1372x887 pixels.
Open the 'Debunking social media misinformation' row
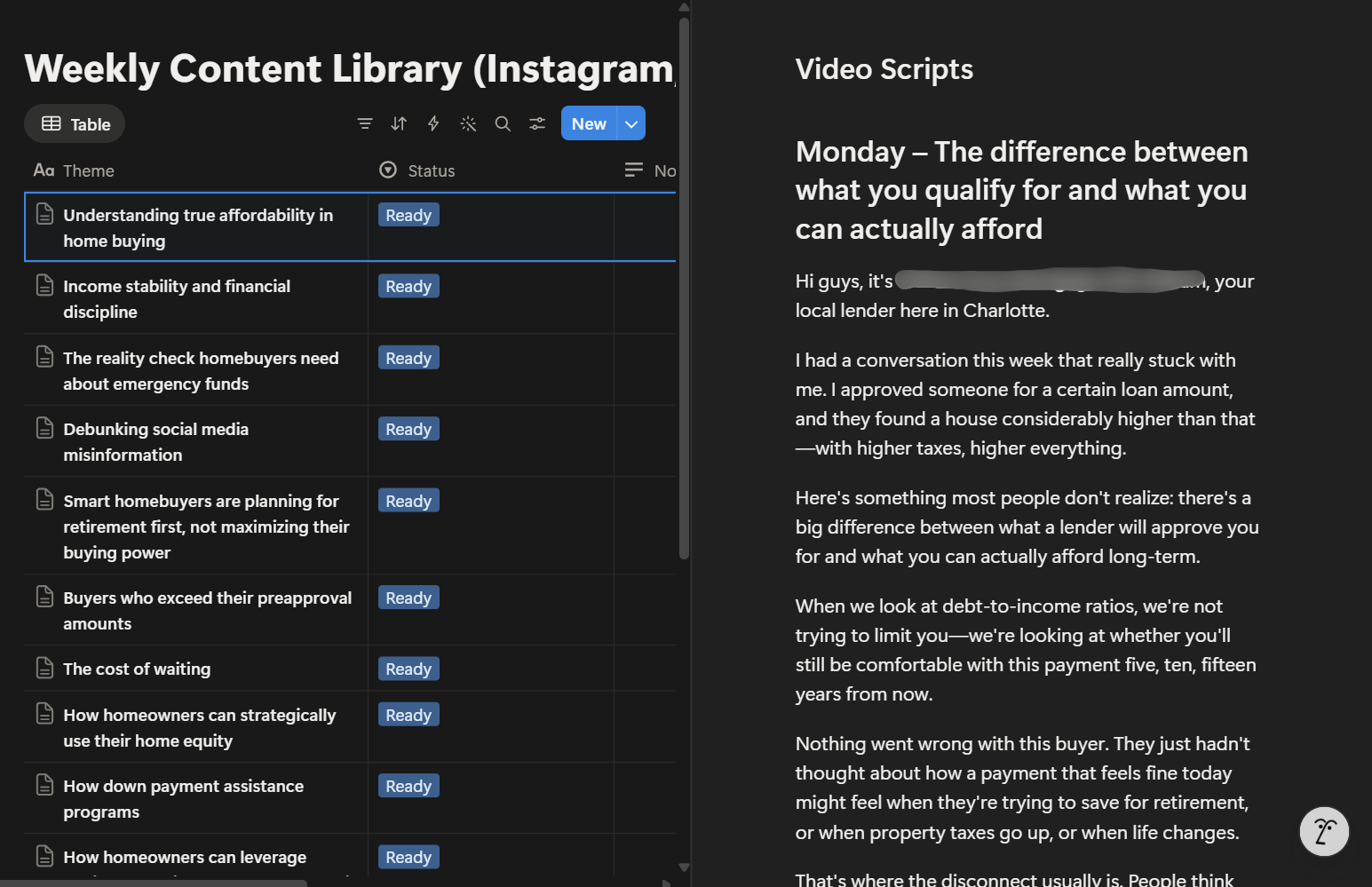[x=156, y=441]
